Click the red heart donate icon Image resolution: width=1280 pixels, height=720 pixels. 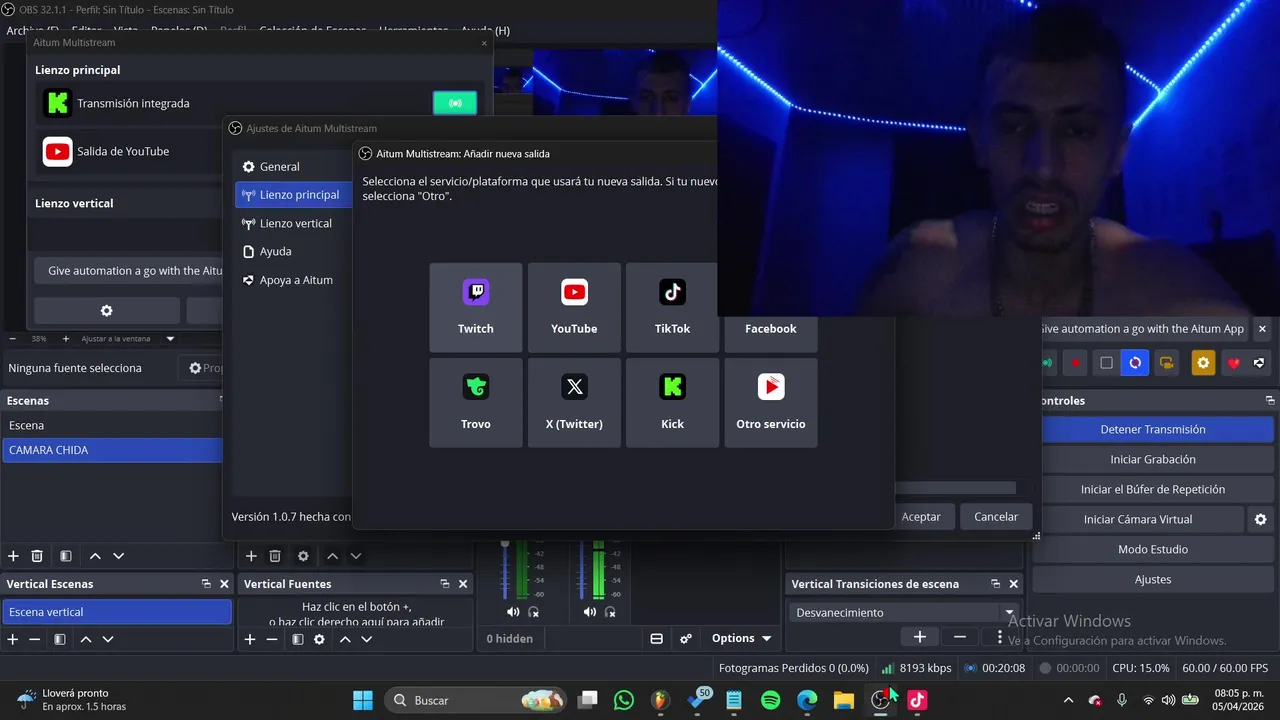tap(1233, 363)
